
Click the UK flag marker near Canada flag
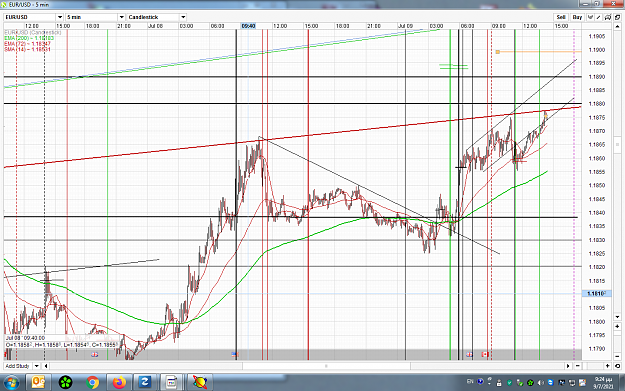469,354
